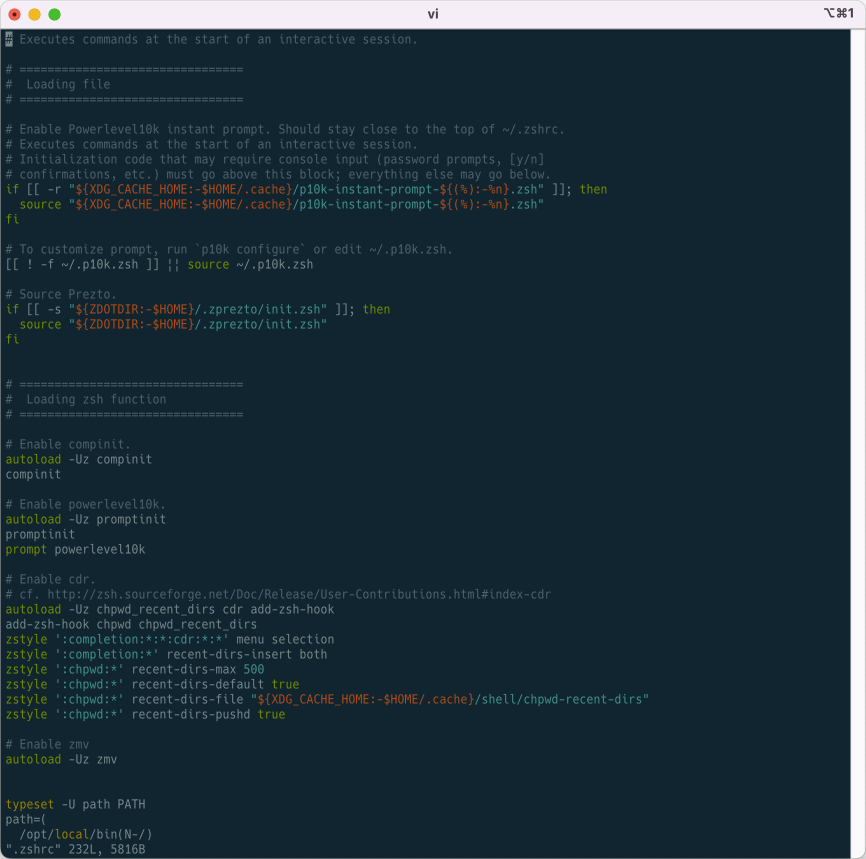
Task: Click the zsh.sourceforge.net URL comment
Action: tap(278, 594)
